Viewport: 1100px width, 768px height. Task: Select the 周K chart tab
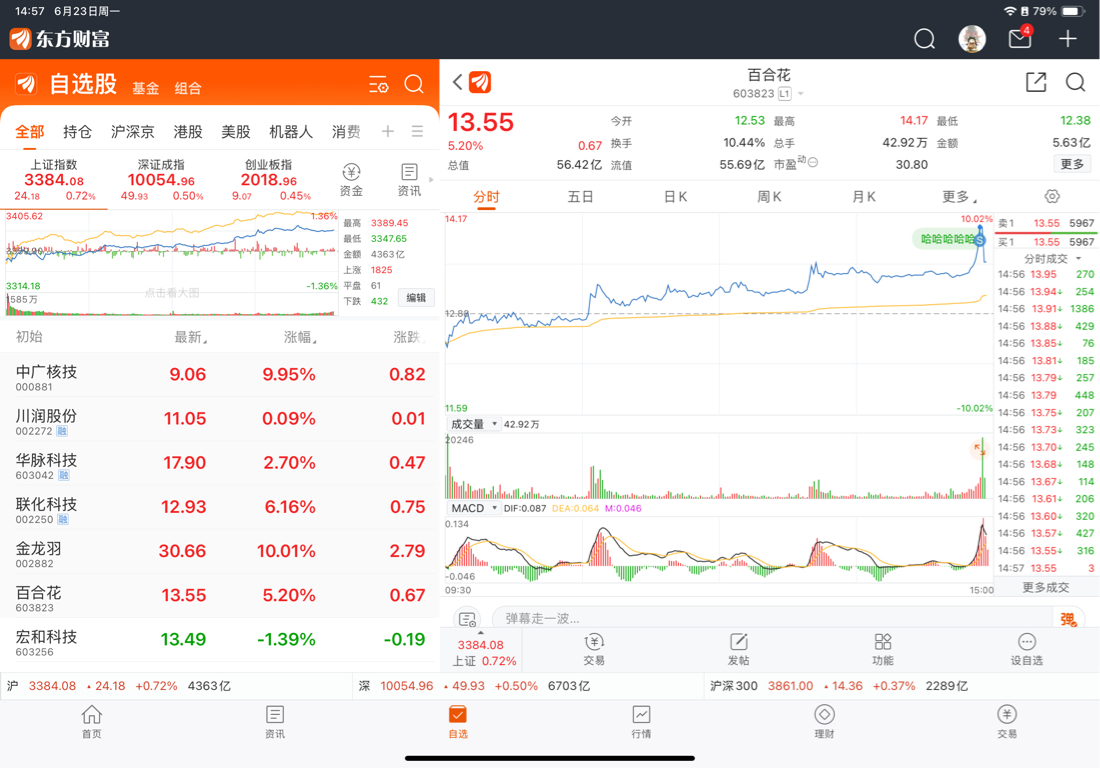[769, 197]
